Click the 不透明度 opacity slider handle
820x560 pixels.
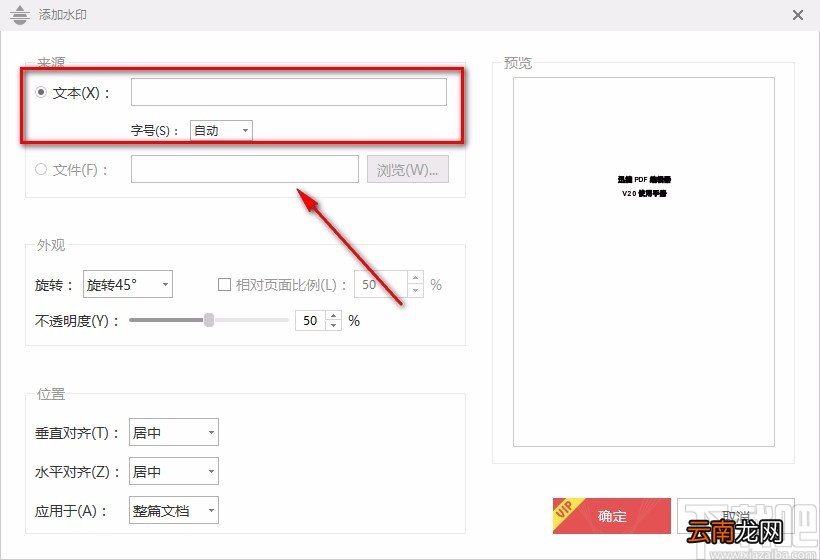tap(209, 320)
